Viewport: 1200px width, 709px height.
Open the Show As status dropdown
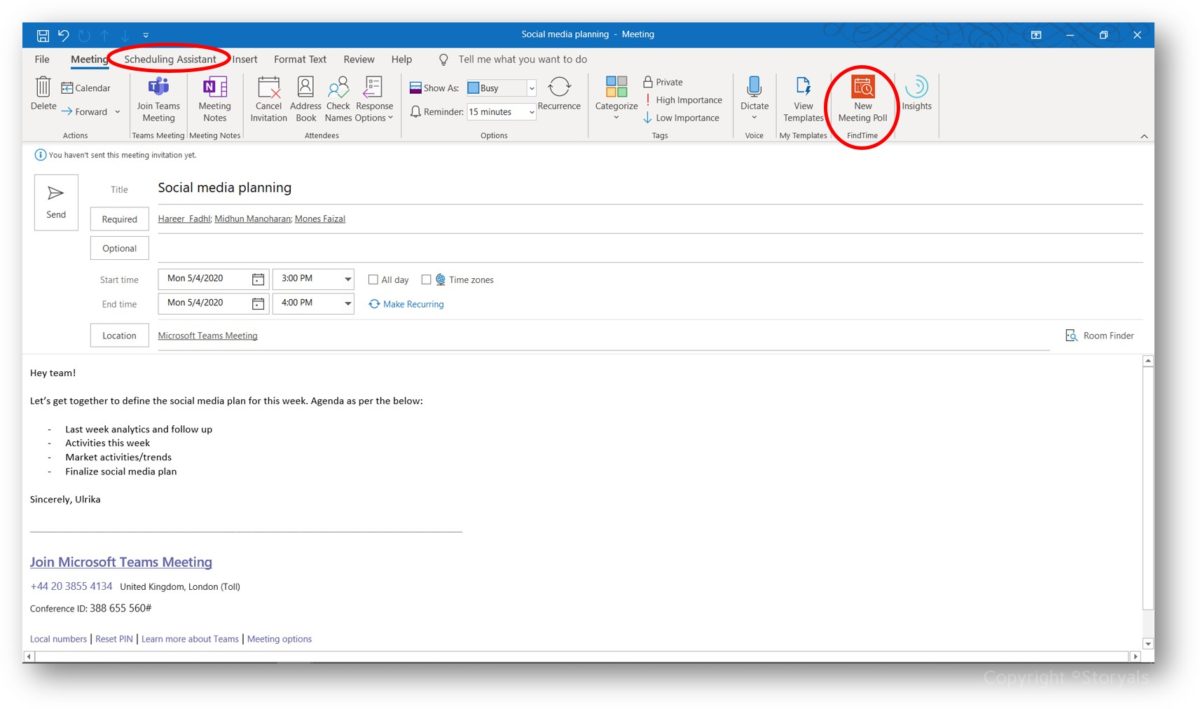point(530,88)
